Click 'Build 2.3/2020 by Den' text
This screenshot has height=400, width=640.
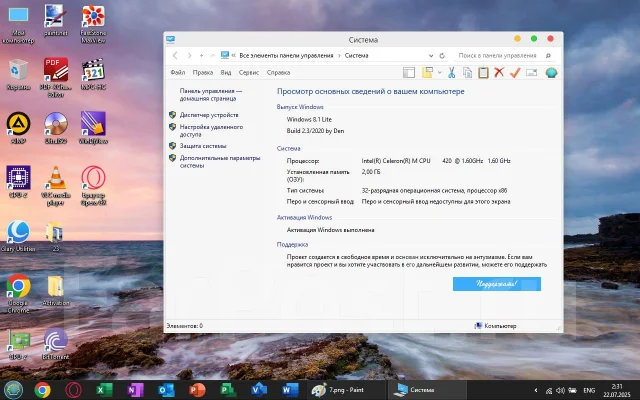pyautogui.click(x=315, y=131)
